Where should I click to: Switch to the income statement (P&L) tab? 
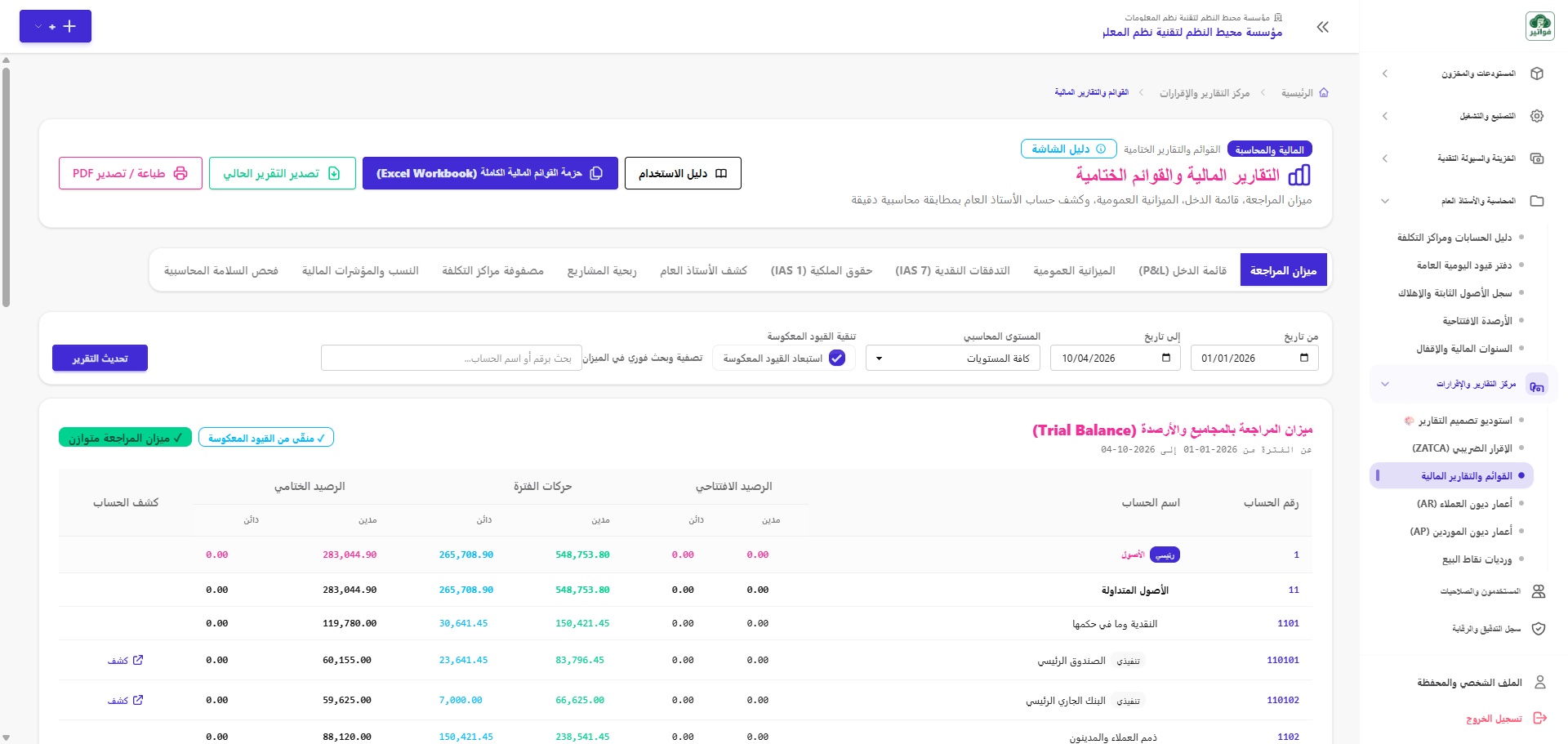coord(1183,270)
